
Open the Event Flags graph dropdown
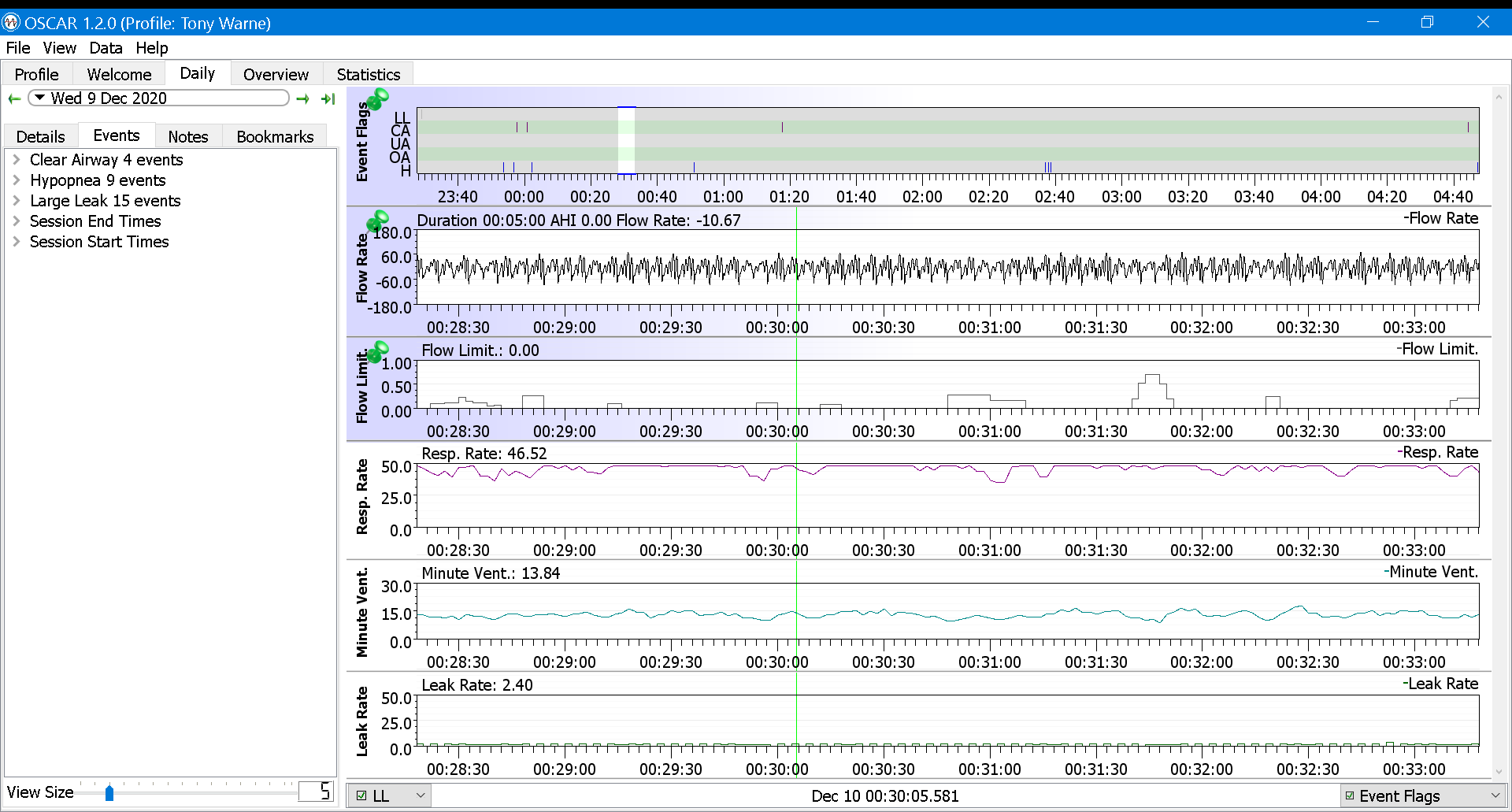tap(1495, 795)
